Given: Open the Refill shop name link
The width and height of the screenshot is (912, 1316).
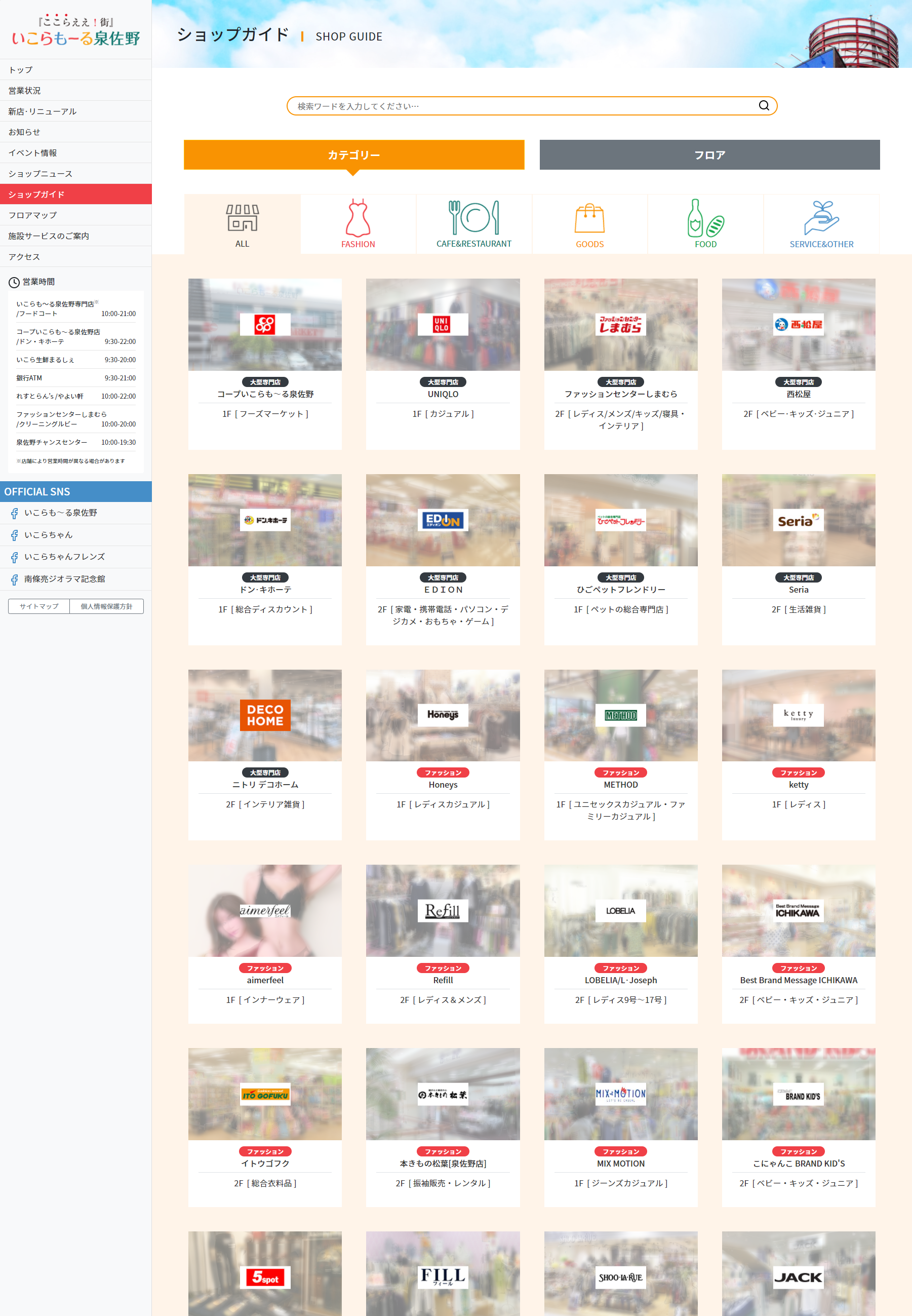Looking at the screenshot, I should point(442,980).
